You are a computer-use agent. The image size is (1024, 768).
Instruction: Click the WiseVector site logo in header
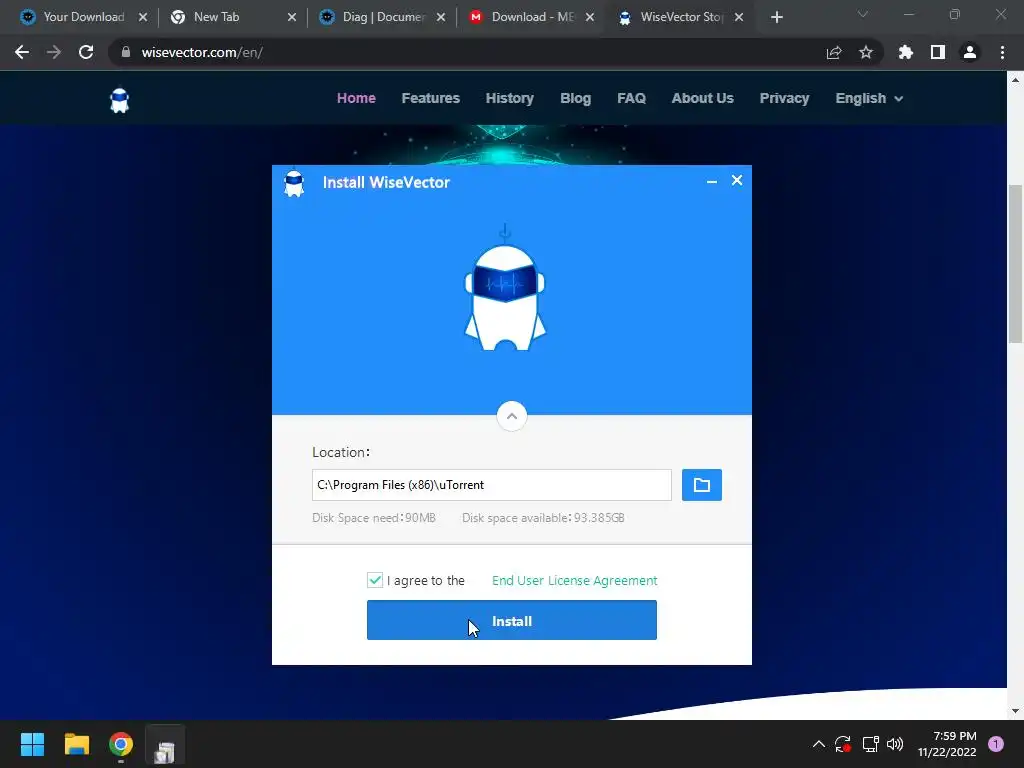(120, 101)
